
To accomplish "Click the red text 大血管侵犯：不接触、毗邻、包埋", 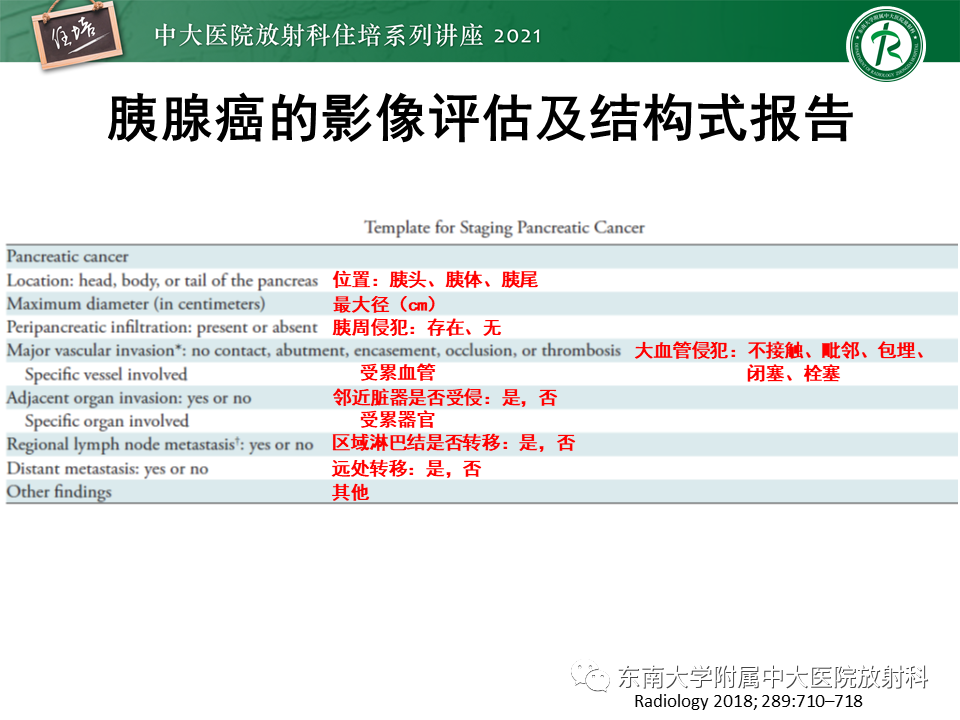I will pos(780,350).
